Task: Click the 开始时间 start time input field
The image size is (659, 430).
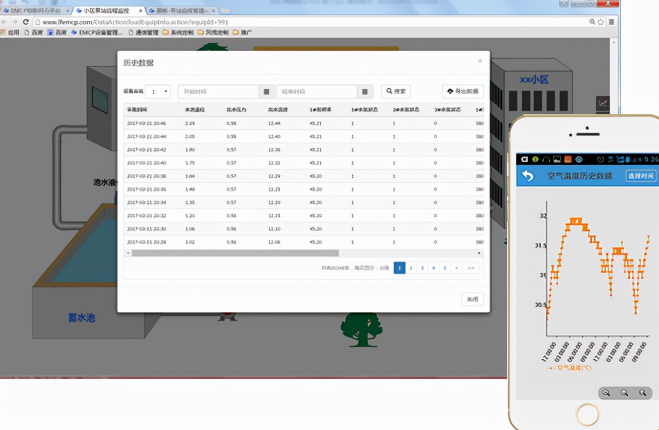Action: coord(219,91)
